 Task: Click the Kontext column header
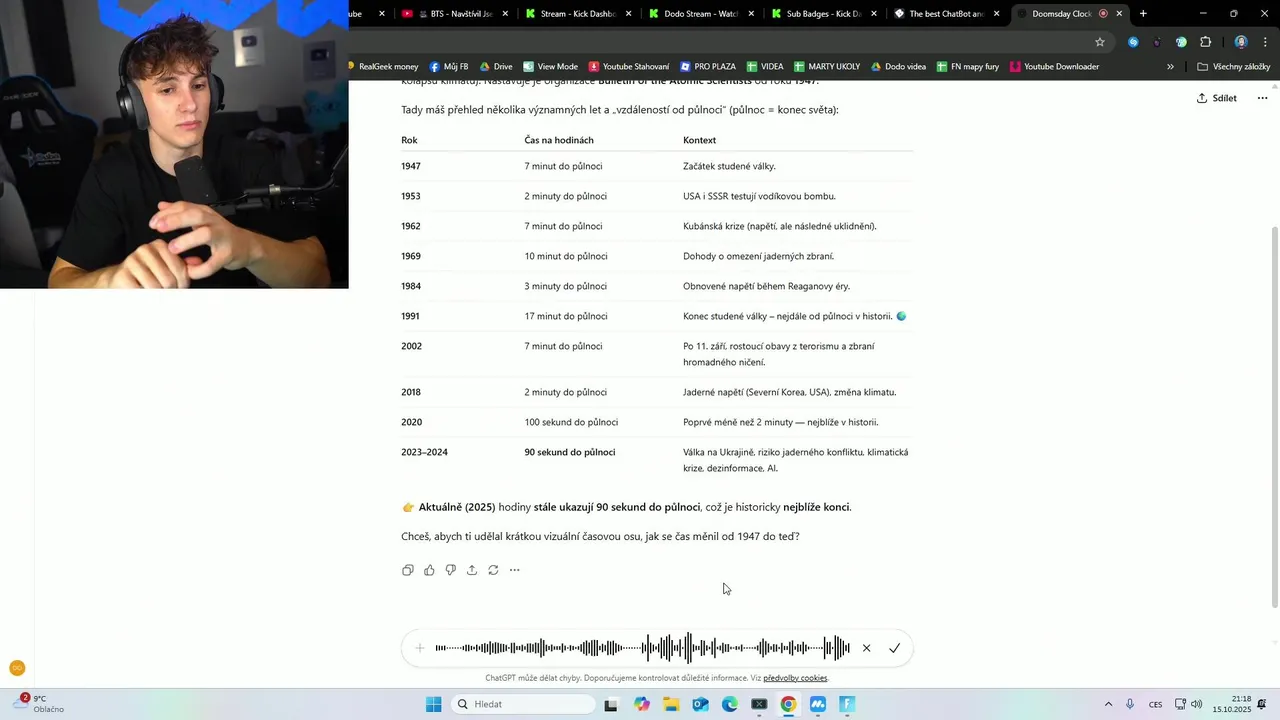pyautogui.click(x=699, y=140)
